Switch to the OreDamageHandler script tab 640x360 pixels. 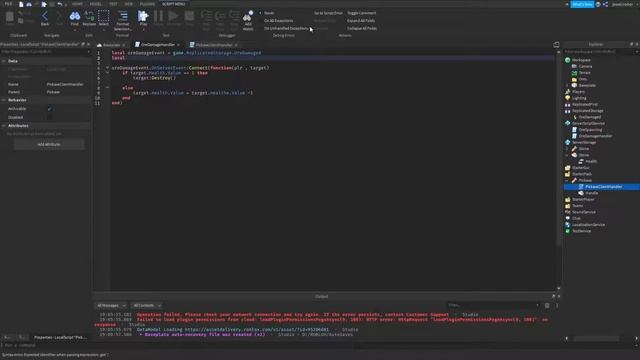point(158,44)
